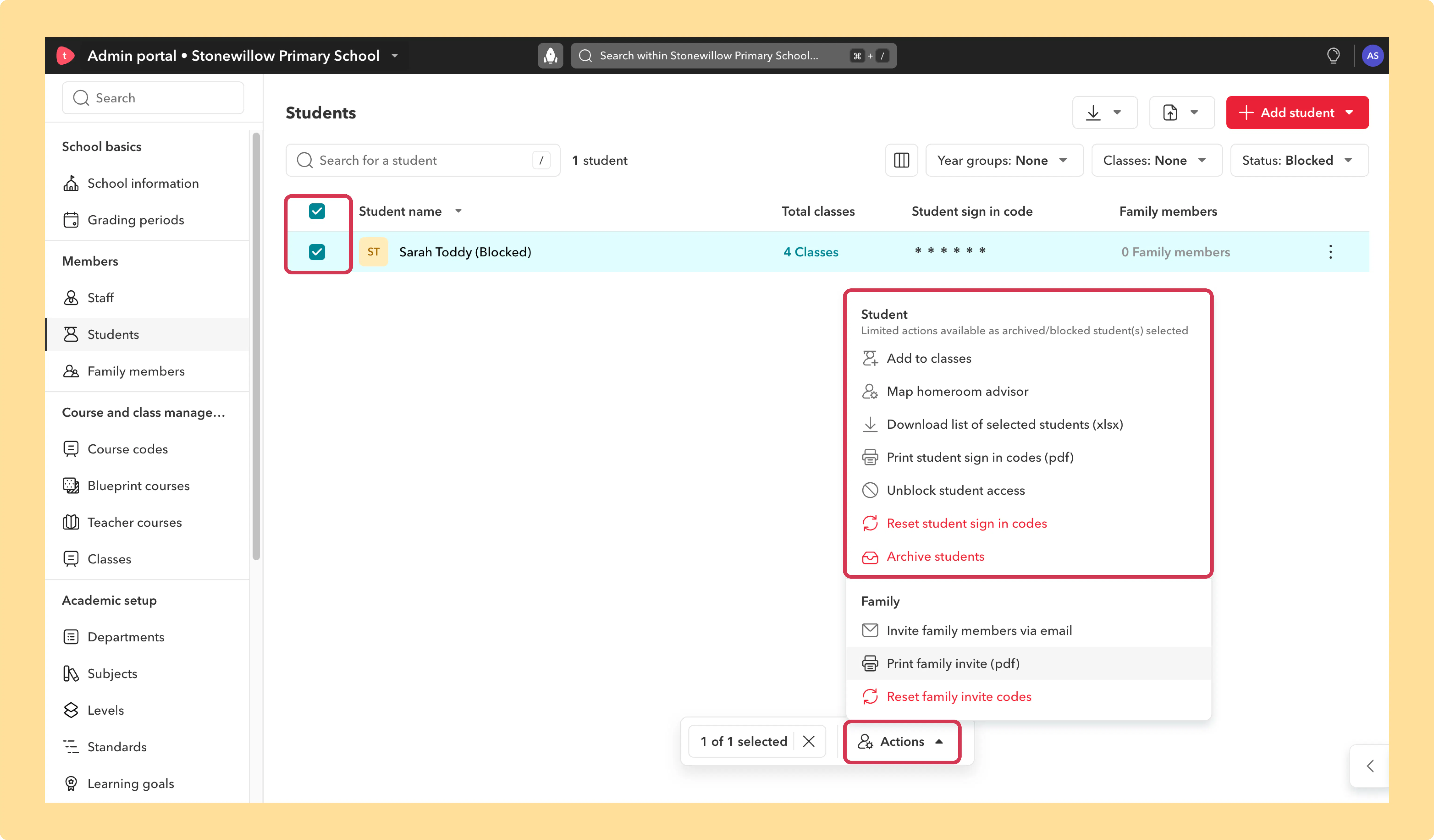Choose Archive students

(1028, 556)
